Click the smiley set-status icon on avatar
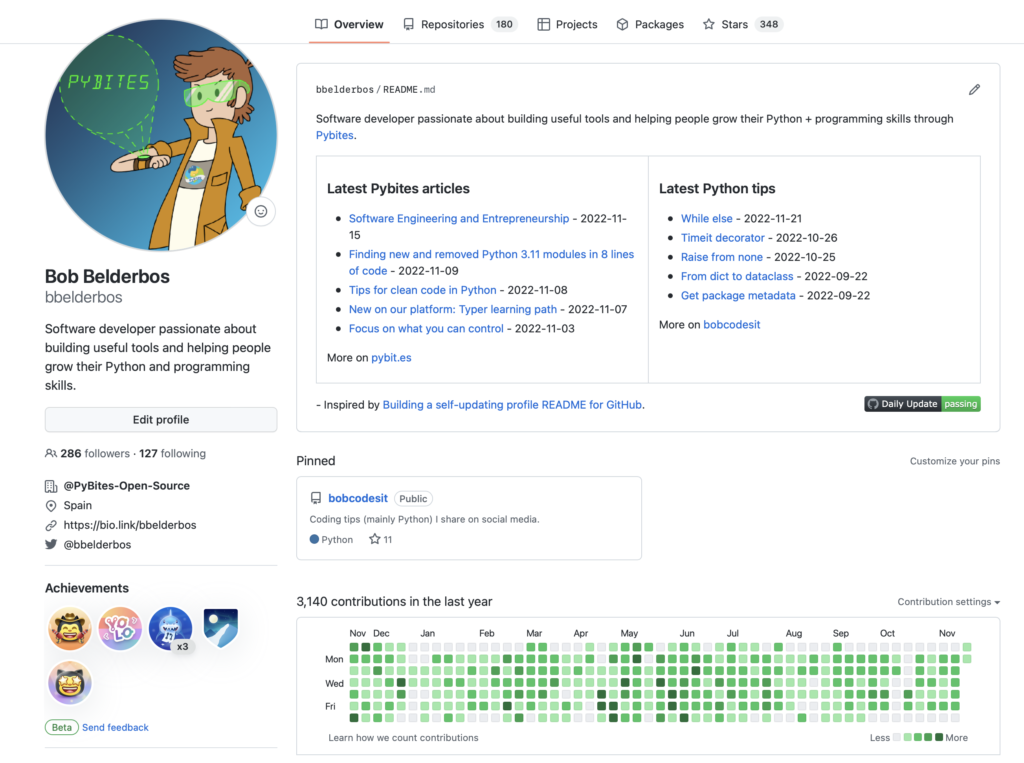Viewport: 1024px width, 763px height. pos(261,212)
